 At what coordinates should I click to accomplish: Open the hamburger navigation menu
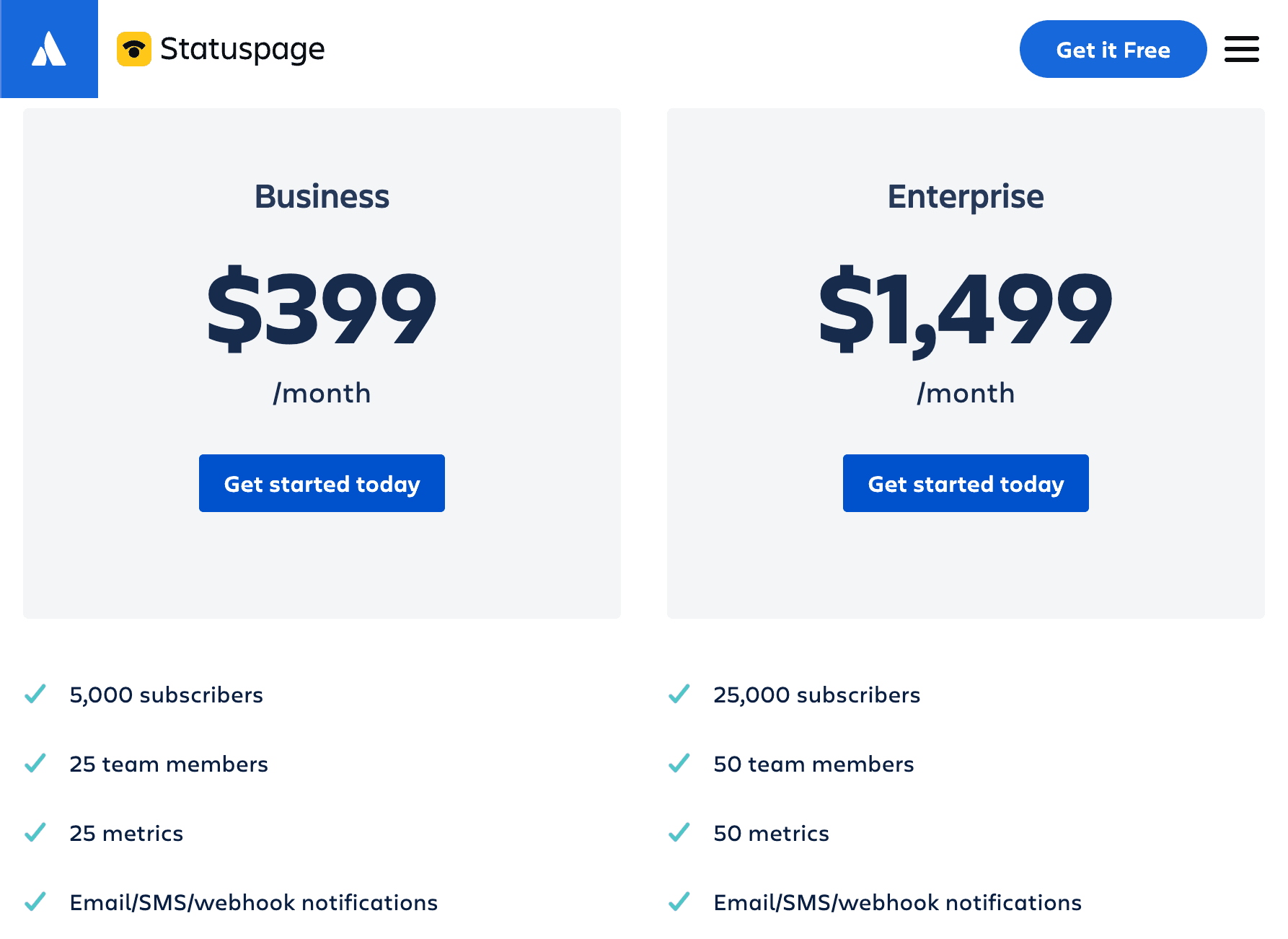point(1242,49)
